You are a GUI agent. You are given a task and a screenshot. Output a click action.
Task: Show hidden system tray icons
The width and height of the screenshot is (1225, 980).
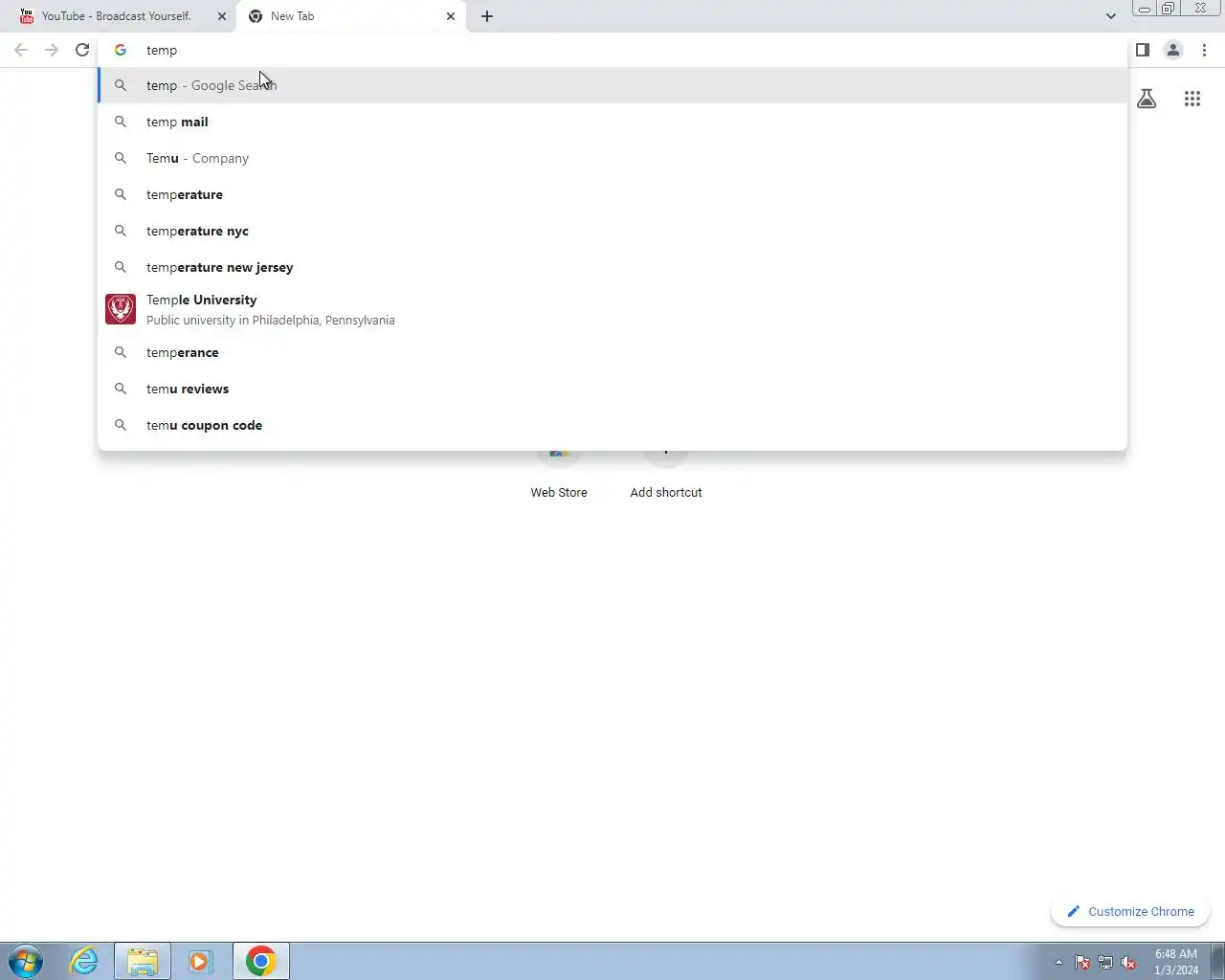1058,962
